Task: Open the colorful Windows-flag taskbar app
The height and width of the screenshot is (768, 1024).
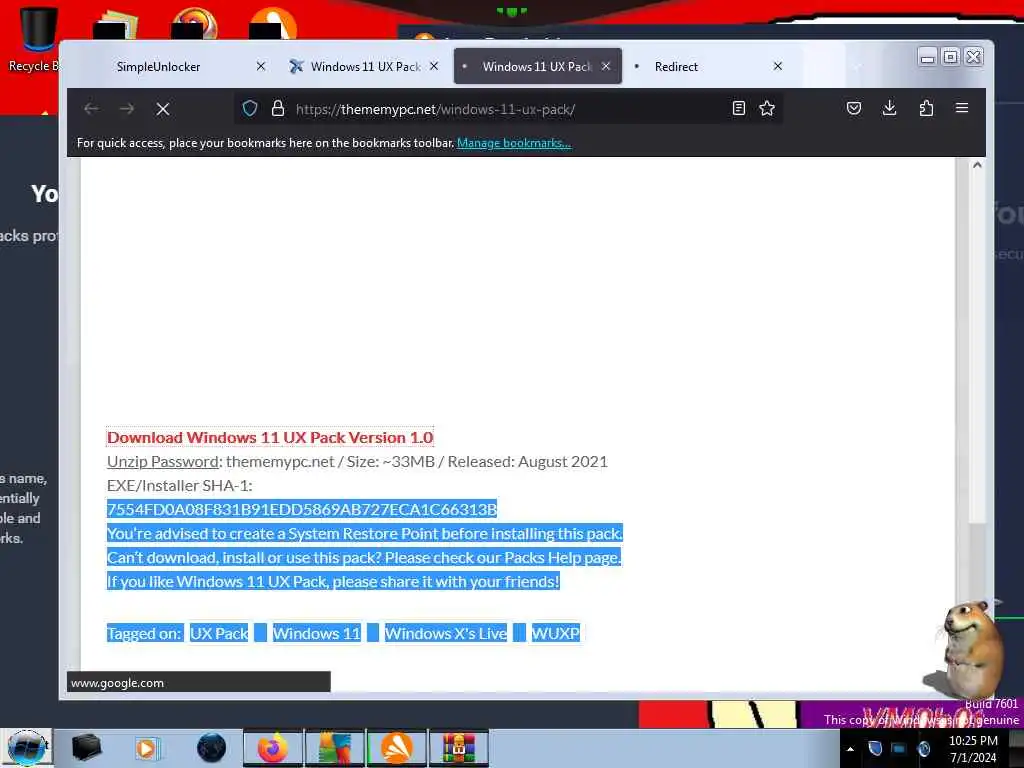Action: [x=334, y=748]
